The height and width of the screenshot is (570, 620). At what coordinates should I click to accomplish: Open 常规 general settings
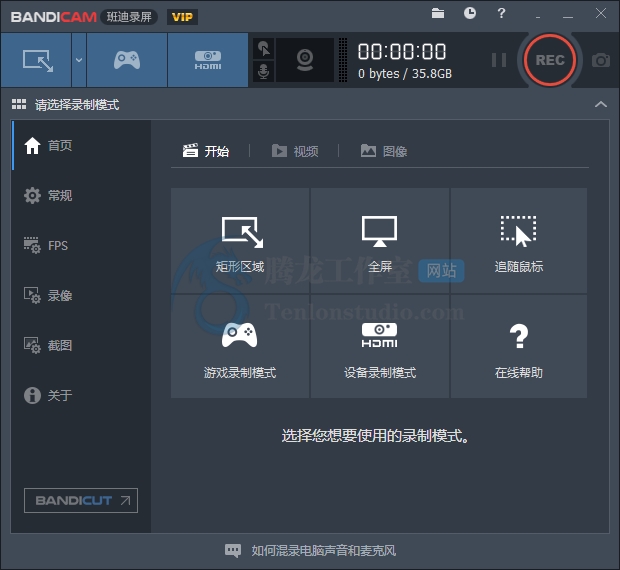point(81,195)
